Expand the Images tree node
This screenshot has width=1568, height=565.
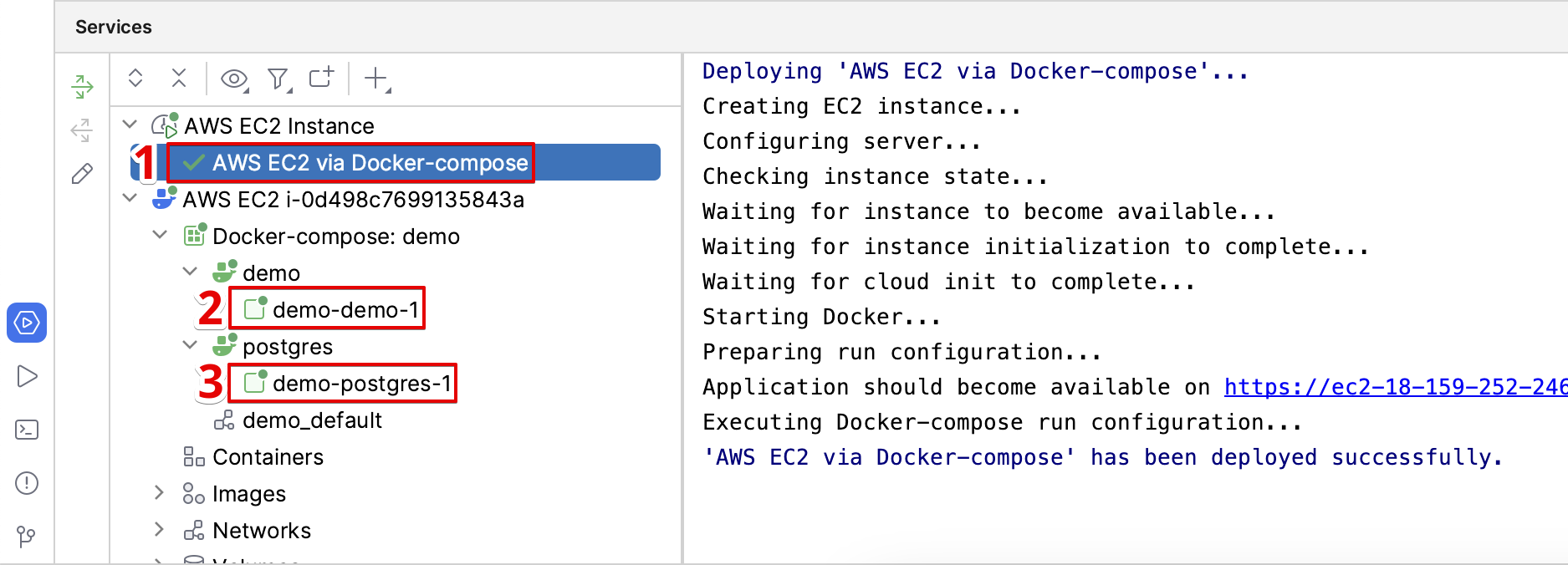(x=159, y=493)
